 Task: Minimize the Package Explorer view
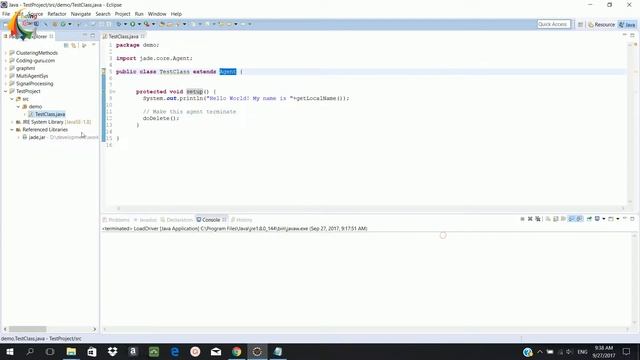tap(85, 36)
